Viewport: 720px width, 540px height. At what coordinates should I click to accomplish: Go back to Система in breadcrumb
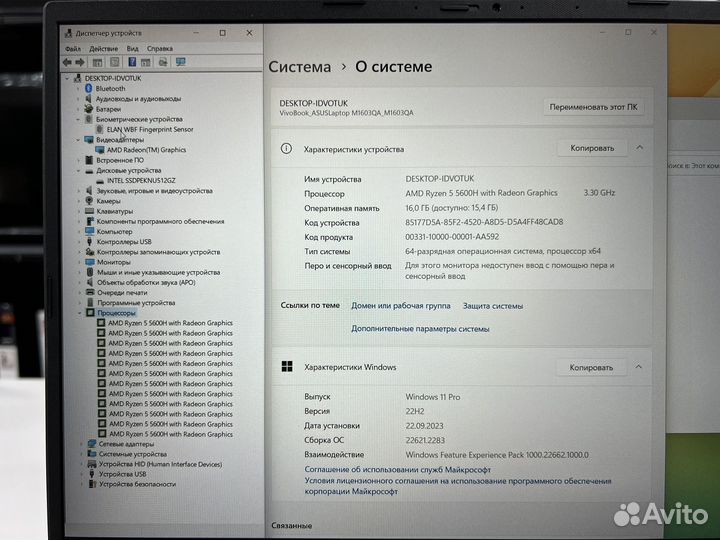pos(299,67)
